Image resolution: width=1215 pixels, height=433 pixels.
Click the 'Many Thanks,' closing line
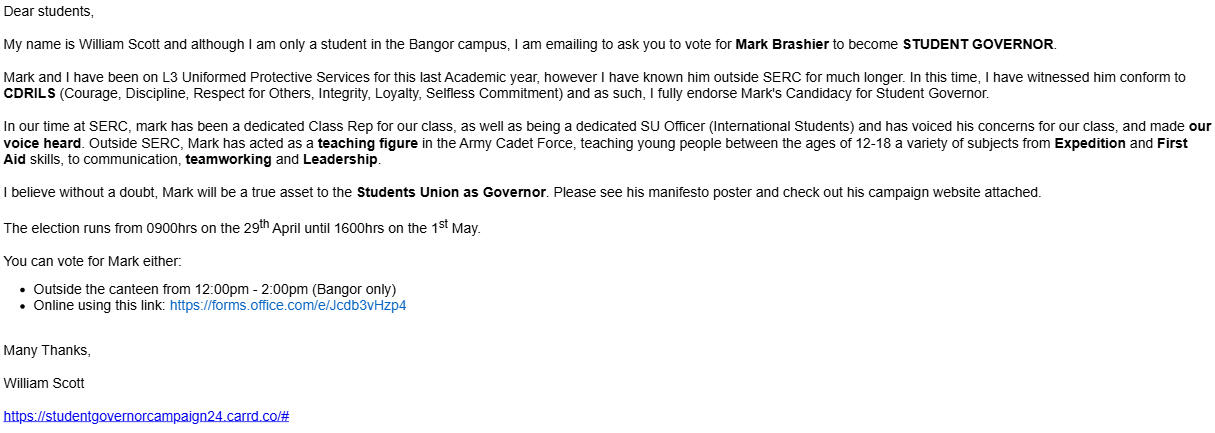(x=47, y=350)
